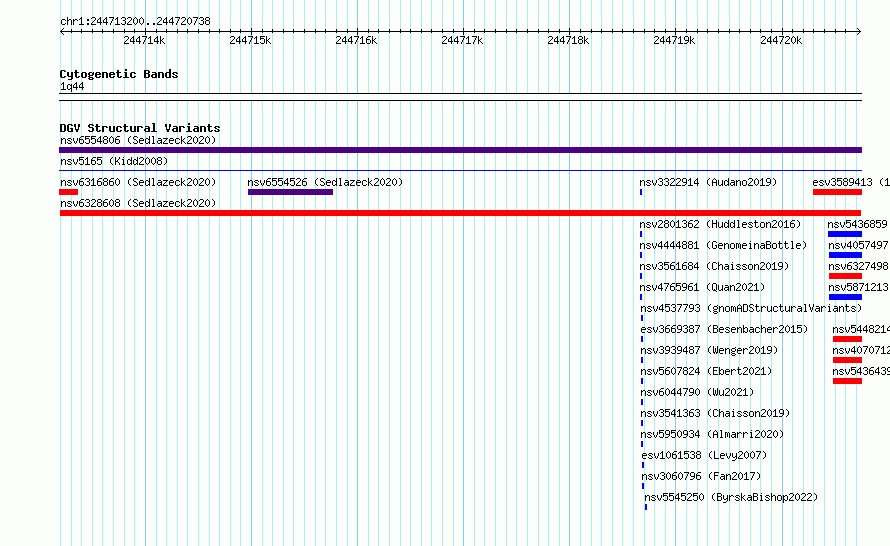Open the nsv5165 (Kidd2008) variant label
Image resolution: width=890 pixels, height=546 pixels.
coord(114,161)
